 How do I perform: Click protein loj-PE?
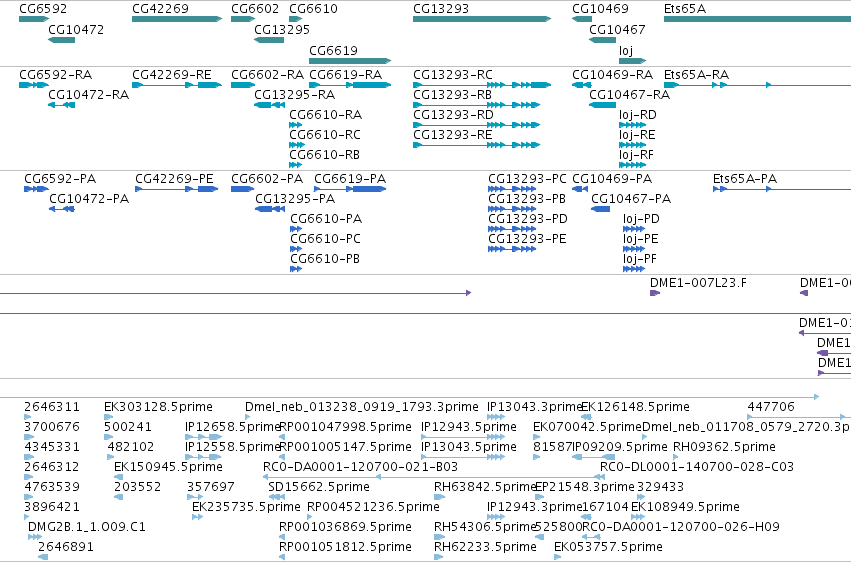pyautogui.click(x=641, y=239)
